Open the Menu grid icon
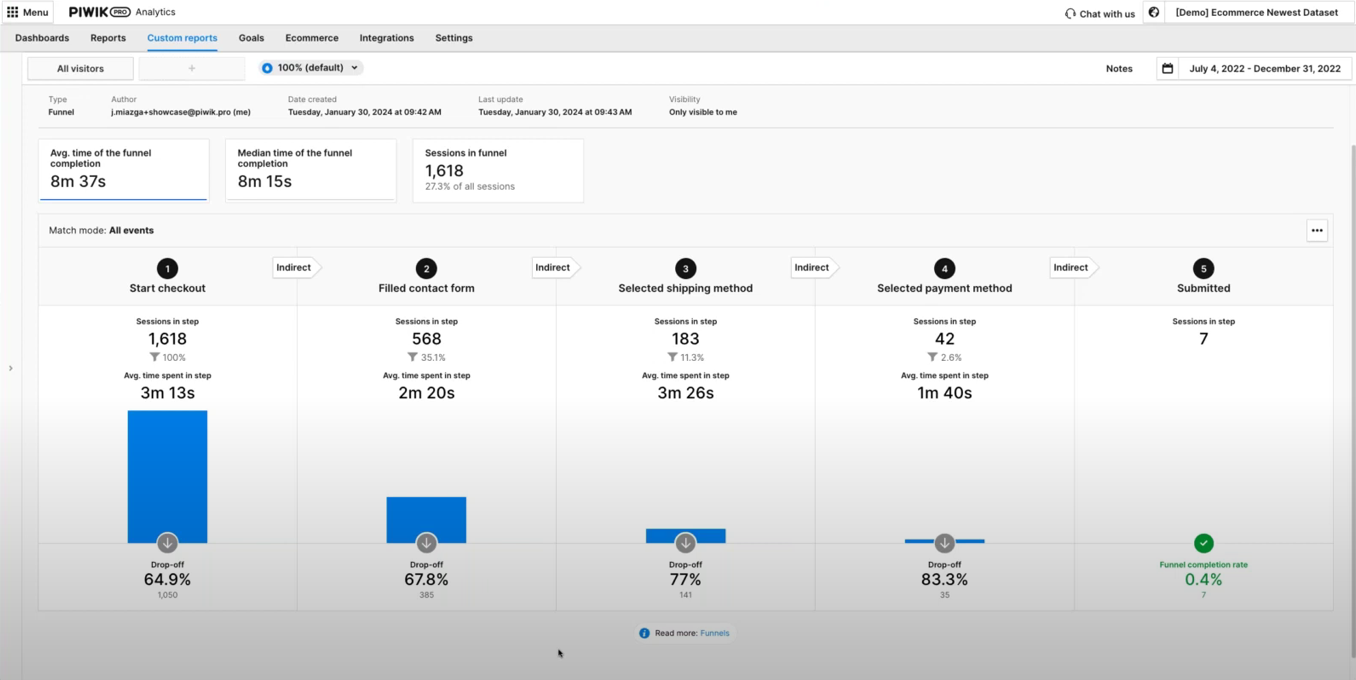 [x=13, y=12]
